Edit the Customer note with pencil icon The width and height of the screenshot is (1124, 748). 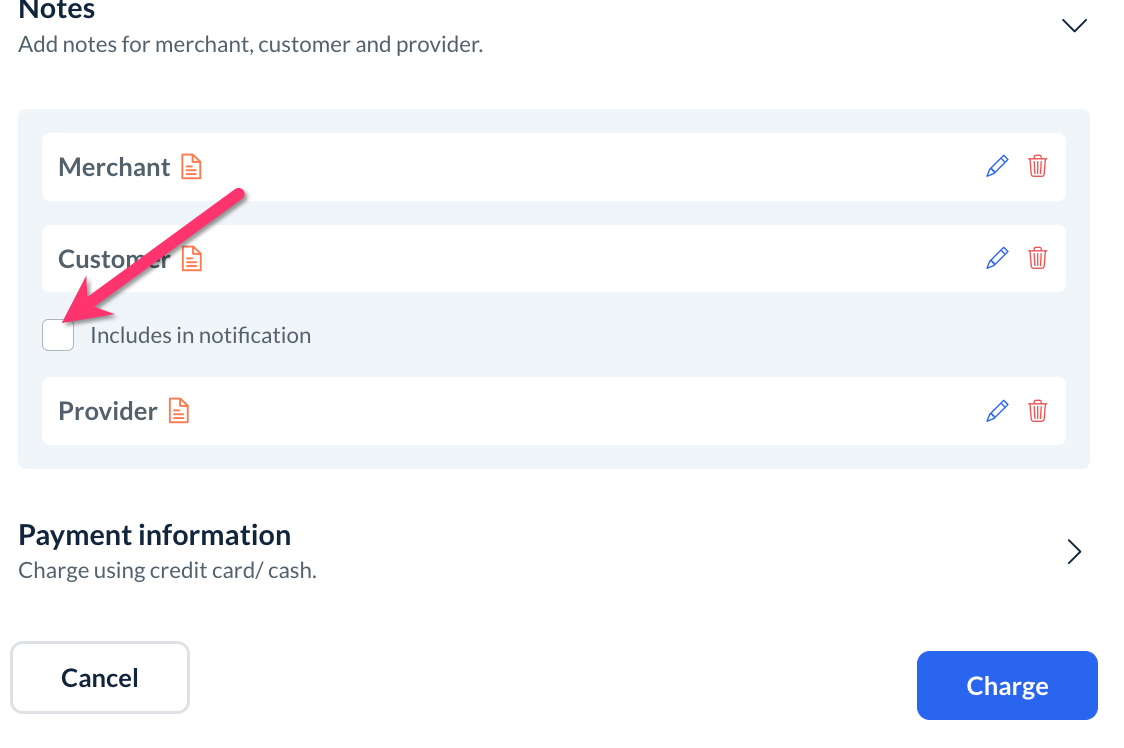(997, 258)
